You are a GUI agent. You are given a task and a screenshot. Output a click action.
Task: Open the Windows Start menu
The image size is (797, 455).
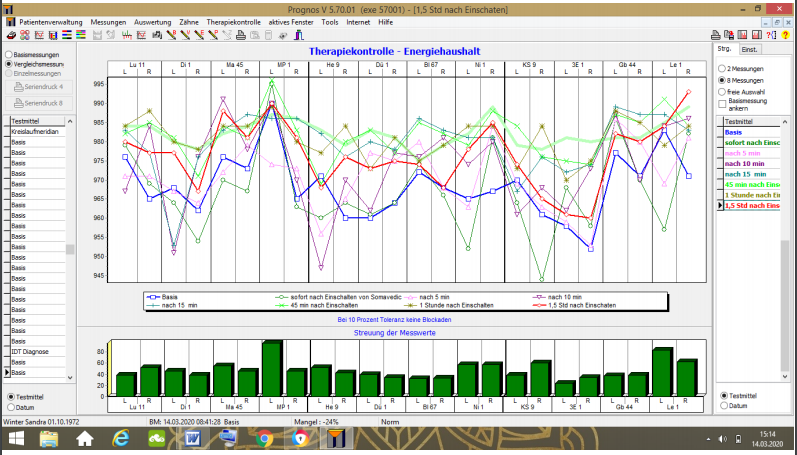[x=16, y=438]
